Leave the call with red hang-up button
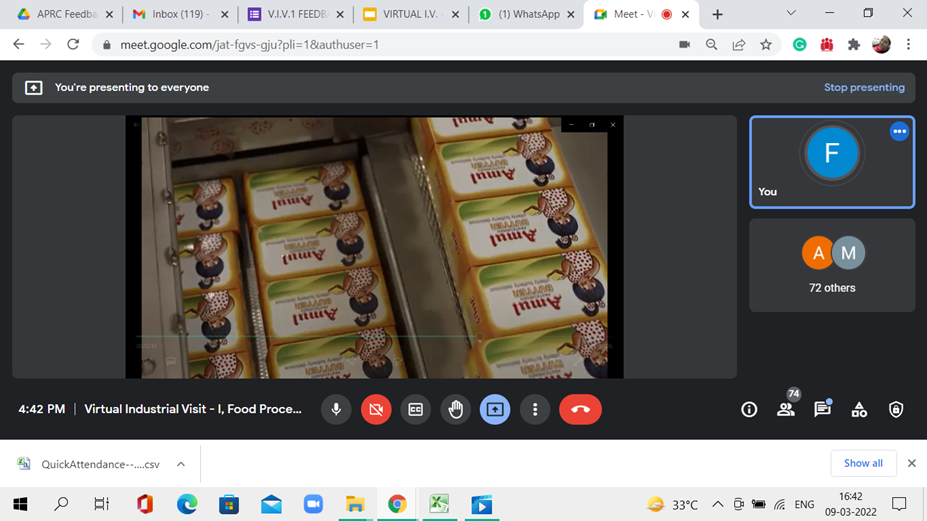 (581, 409)
